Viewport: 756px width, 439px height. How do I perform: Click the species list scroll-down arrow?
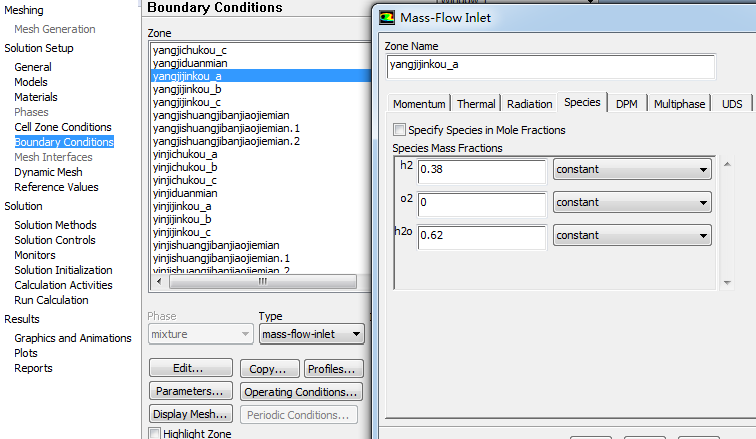[x=727, y=283]
